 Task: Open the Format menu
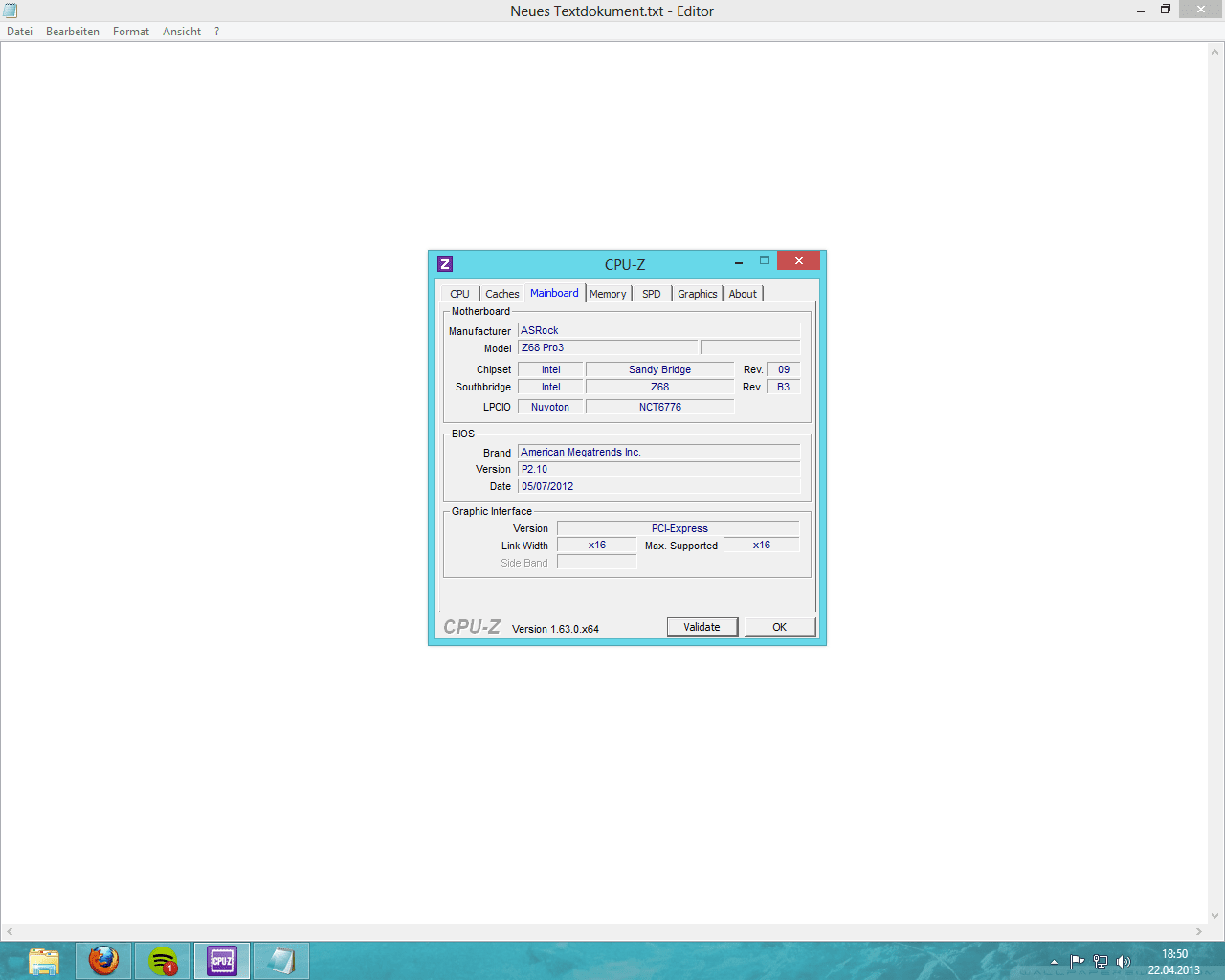click(x=131, y=32)
